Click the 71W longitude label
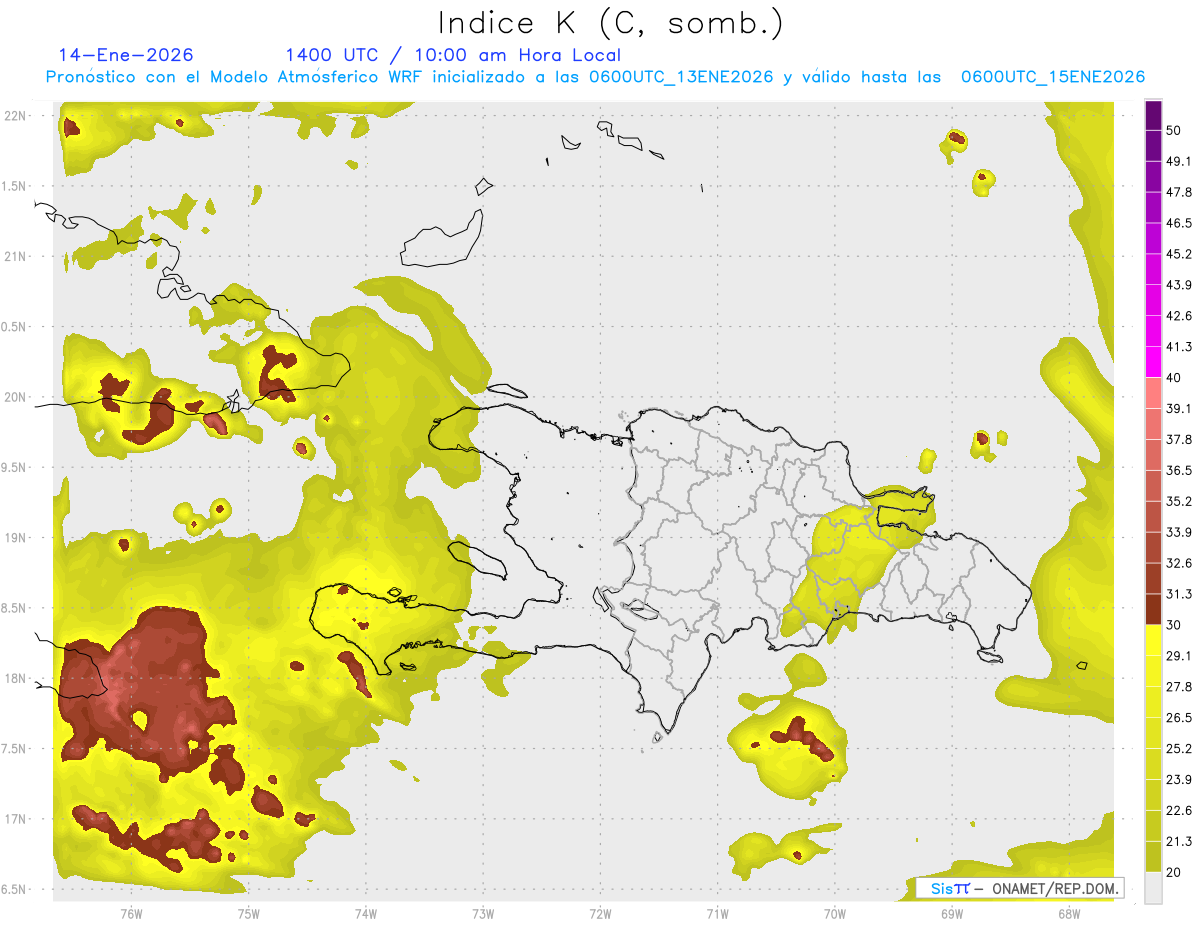 click(x=717, y=913)
